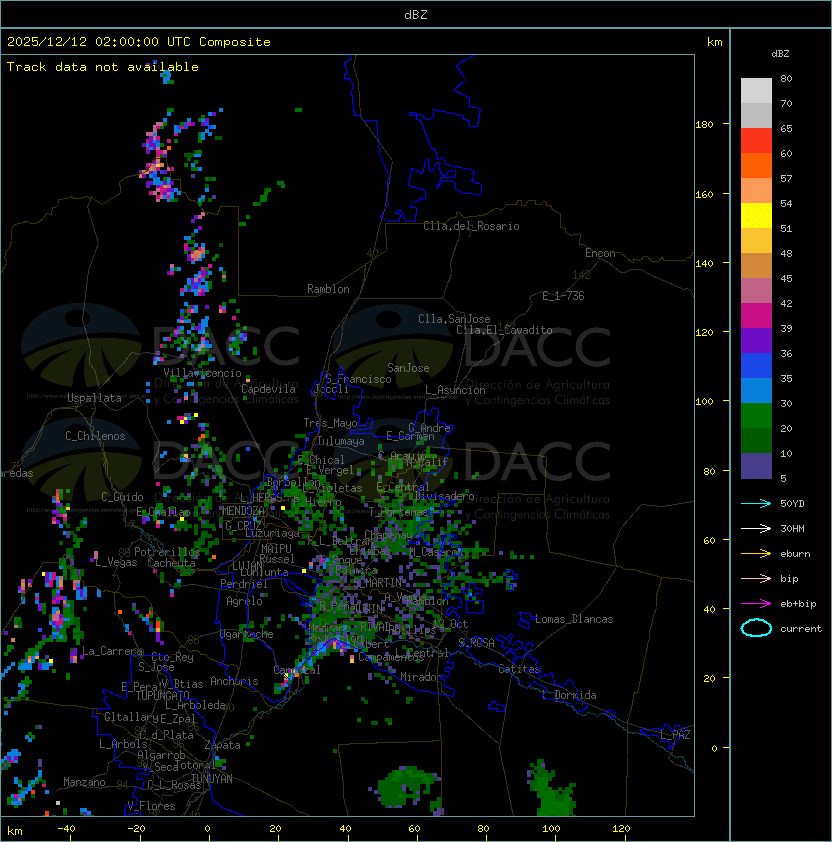This screenshot has width=832, height=842.
Task: Click the TUNUYAN label
Action: point(212,779)
